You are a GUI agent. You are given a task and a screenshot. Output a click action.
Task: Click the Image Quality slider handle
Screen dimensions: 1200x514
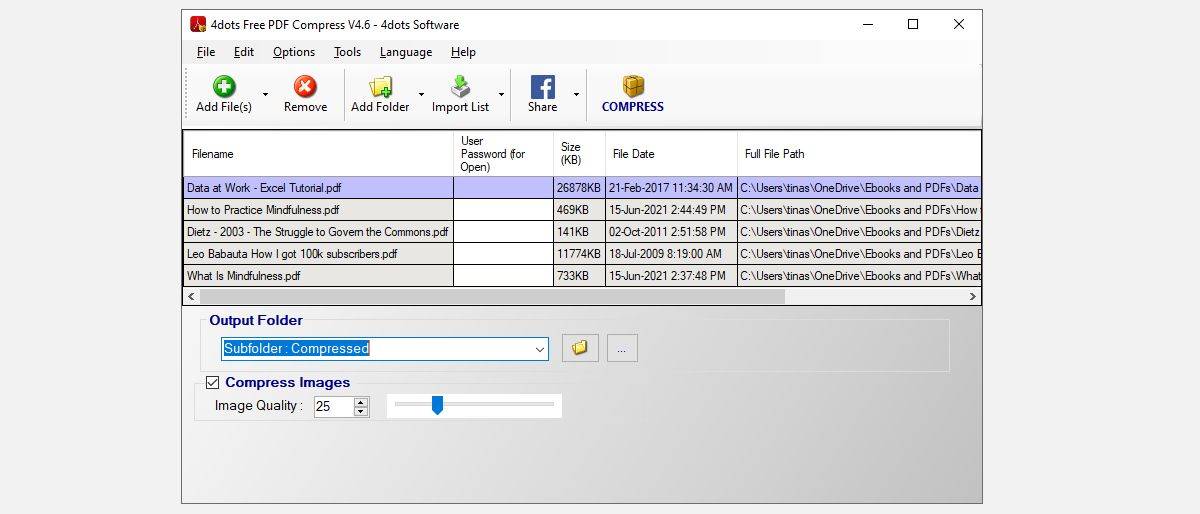click(437, 404)
